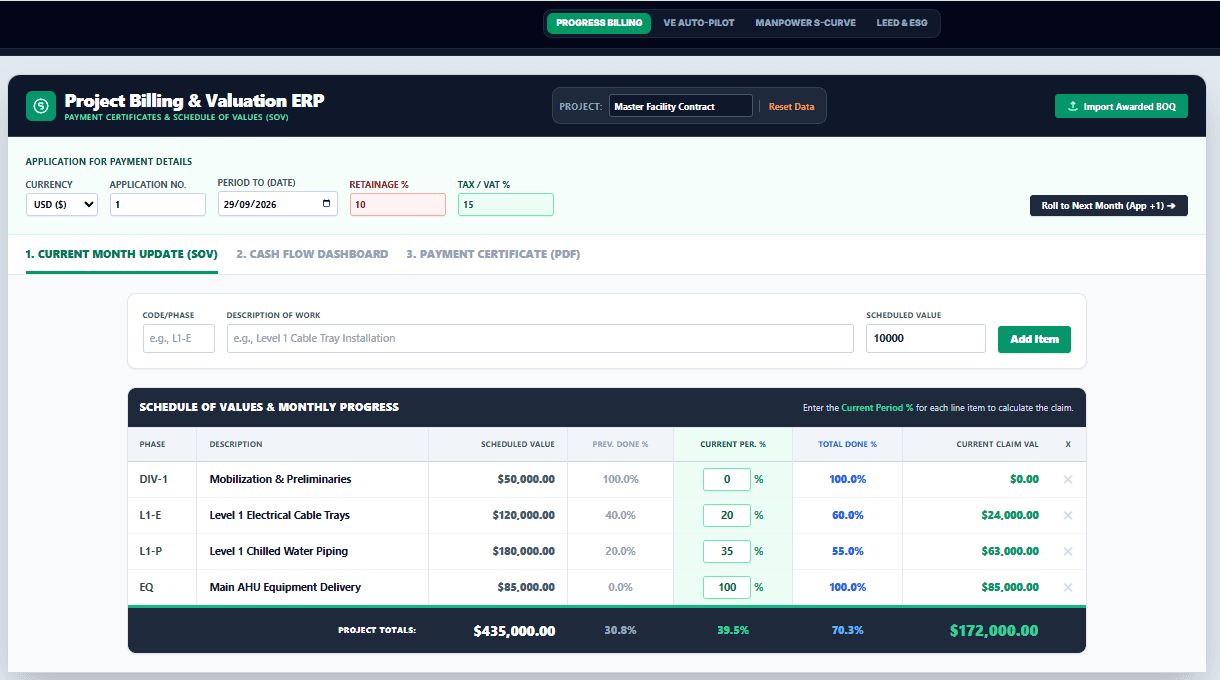1220x680 pixels.
Task: Click the 39.5% current period total
Action: 733,630
